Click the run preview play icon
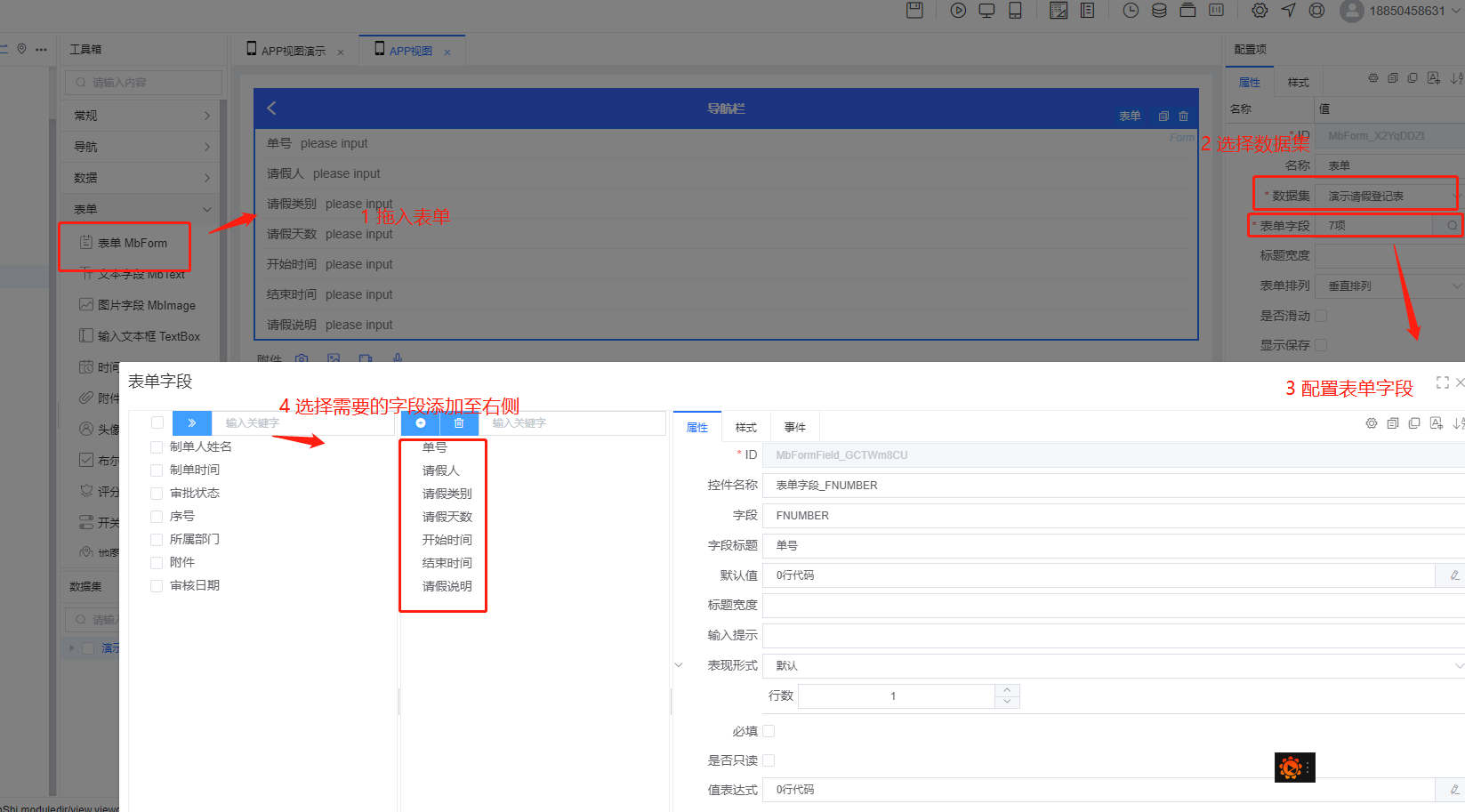This screenshot has width=1465, height=812. click(958, 11)
